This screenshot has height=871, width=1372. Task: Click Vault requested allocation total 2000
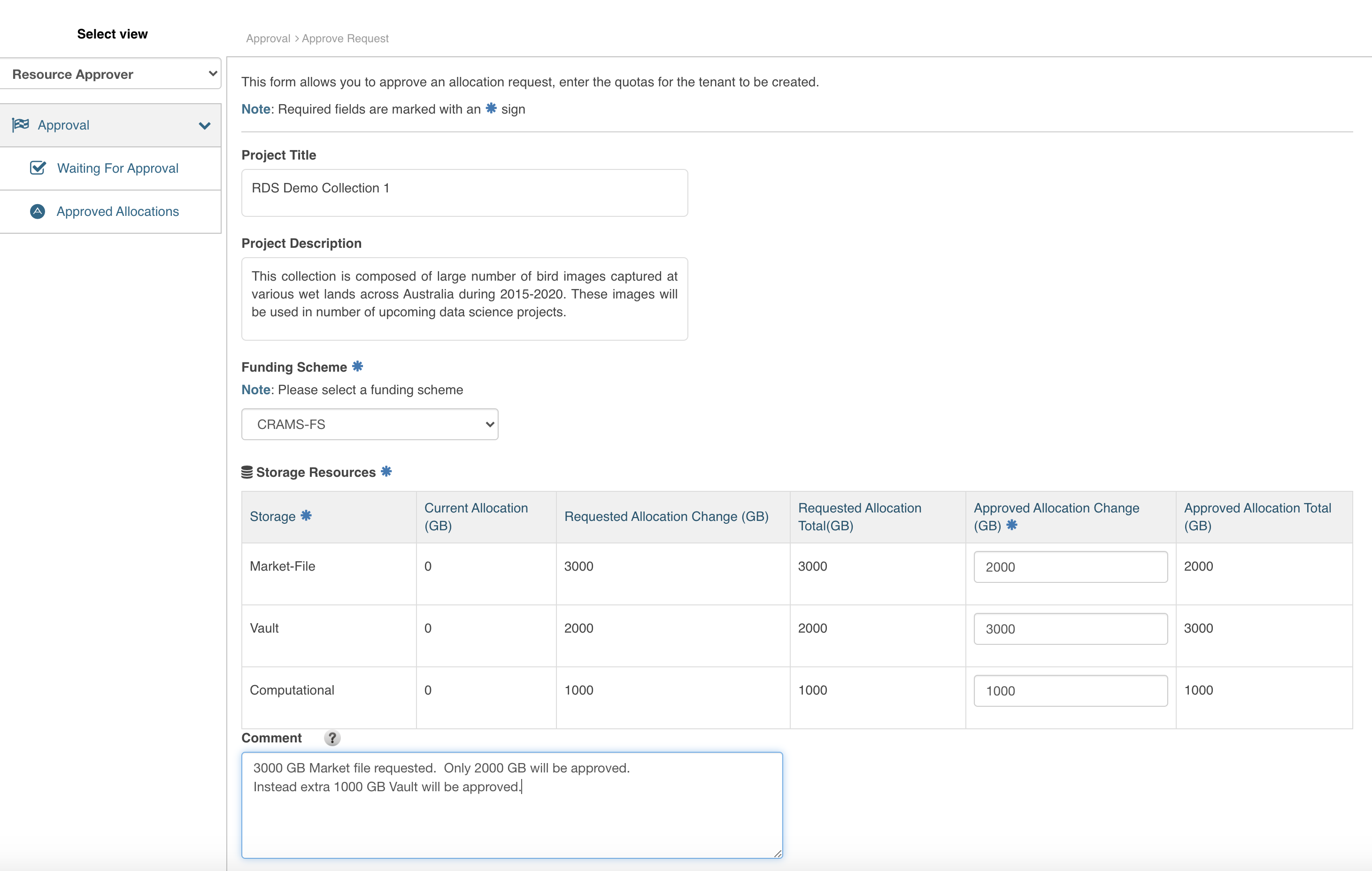coord(812,628)
